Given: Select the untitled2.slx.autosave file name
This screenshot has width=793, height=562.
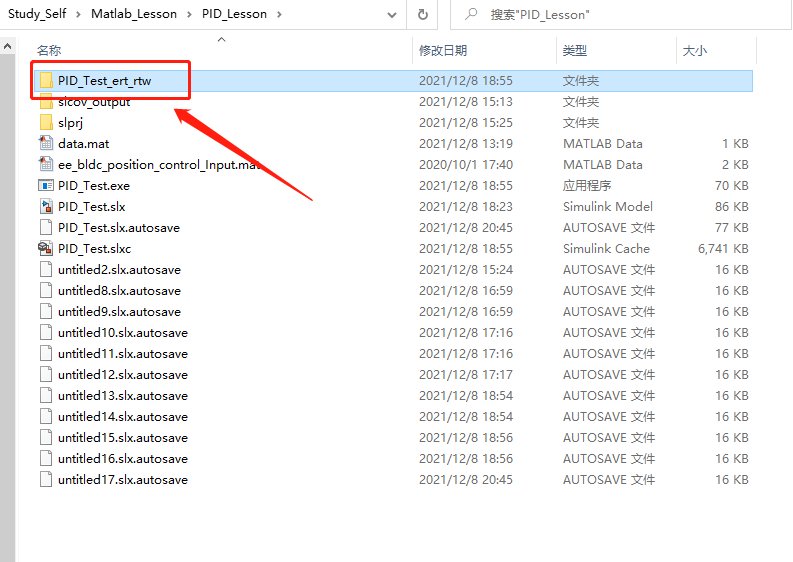Looking at the screenshot, I should (x=119, y=270).
